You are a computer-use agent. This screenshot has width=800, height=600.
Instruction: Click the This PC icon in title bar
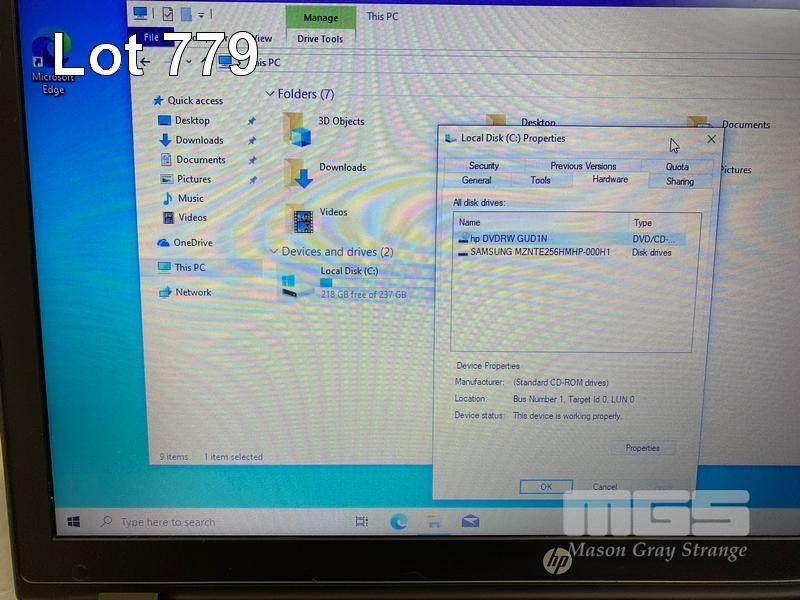coord(140,13)
